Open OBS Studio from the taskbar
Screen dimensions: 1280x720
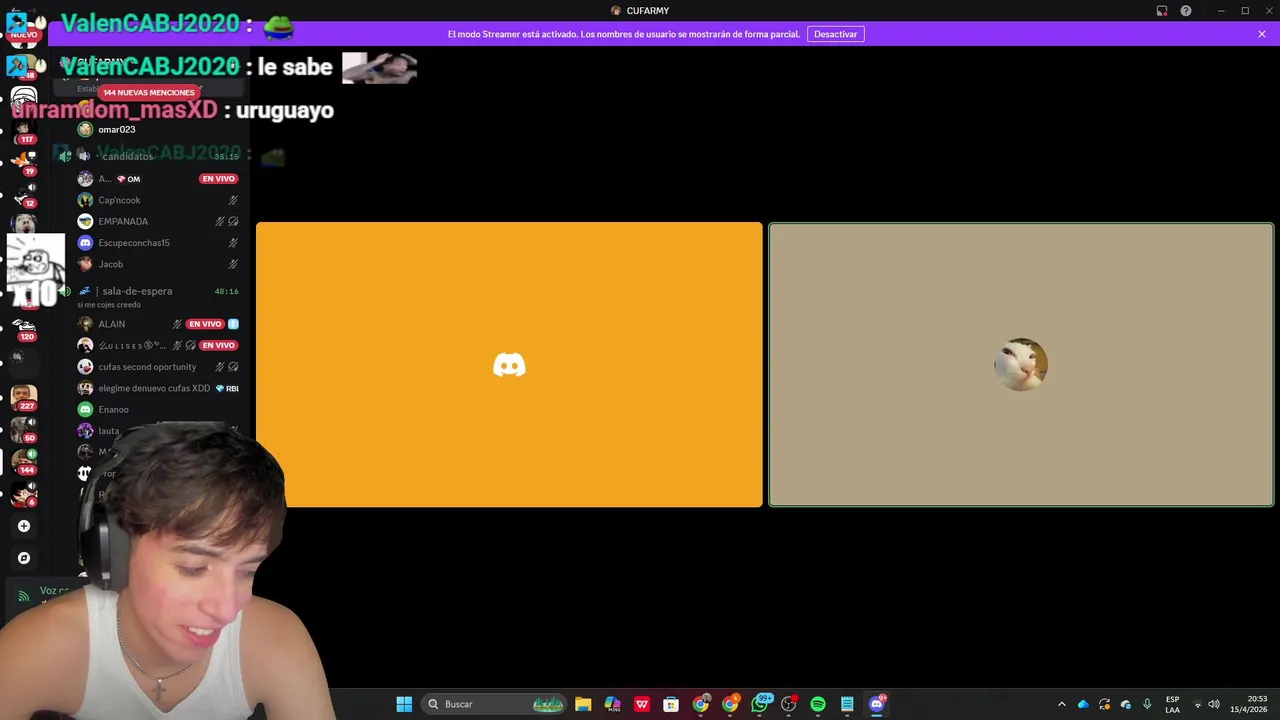789,704
